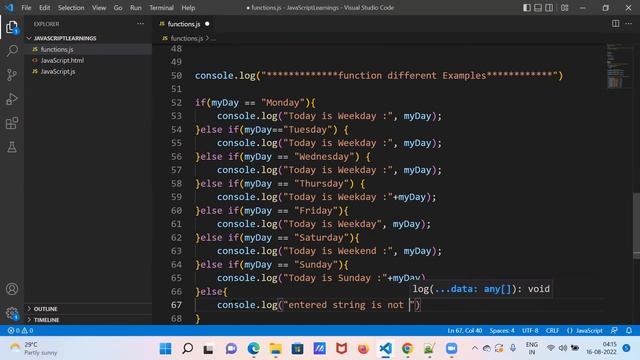Open the Accounts menu icon
The width and height of the screenshot is (640, 360).
pos(12,289)
